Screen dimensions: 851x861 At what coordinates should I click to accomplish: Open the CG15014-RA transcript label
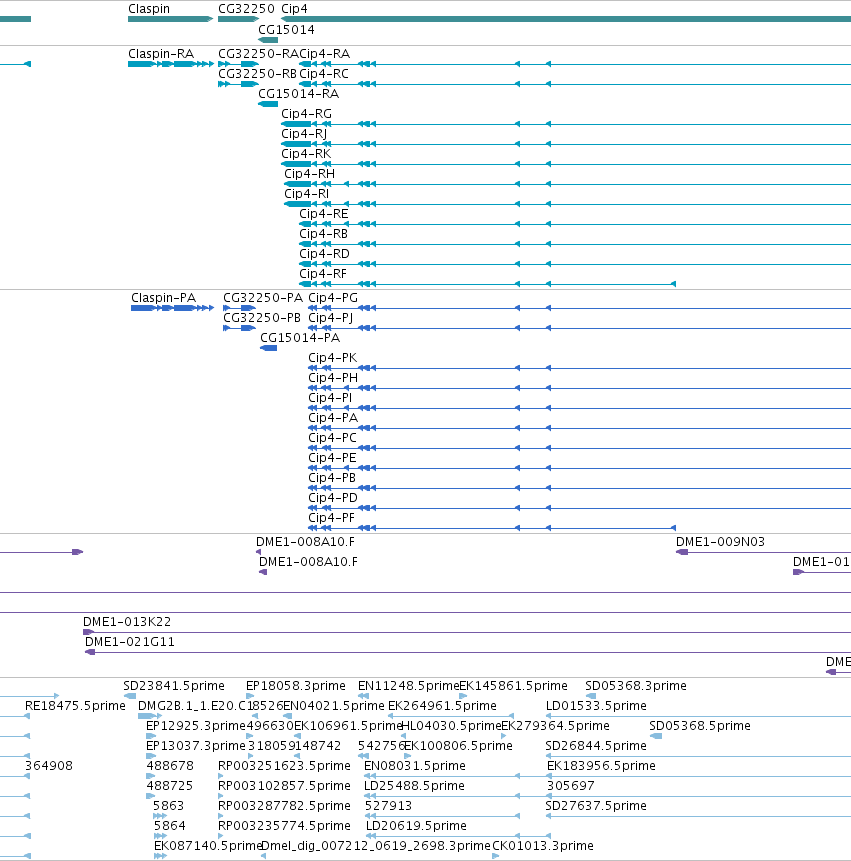point(299,94)
